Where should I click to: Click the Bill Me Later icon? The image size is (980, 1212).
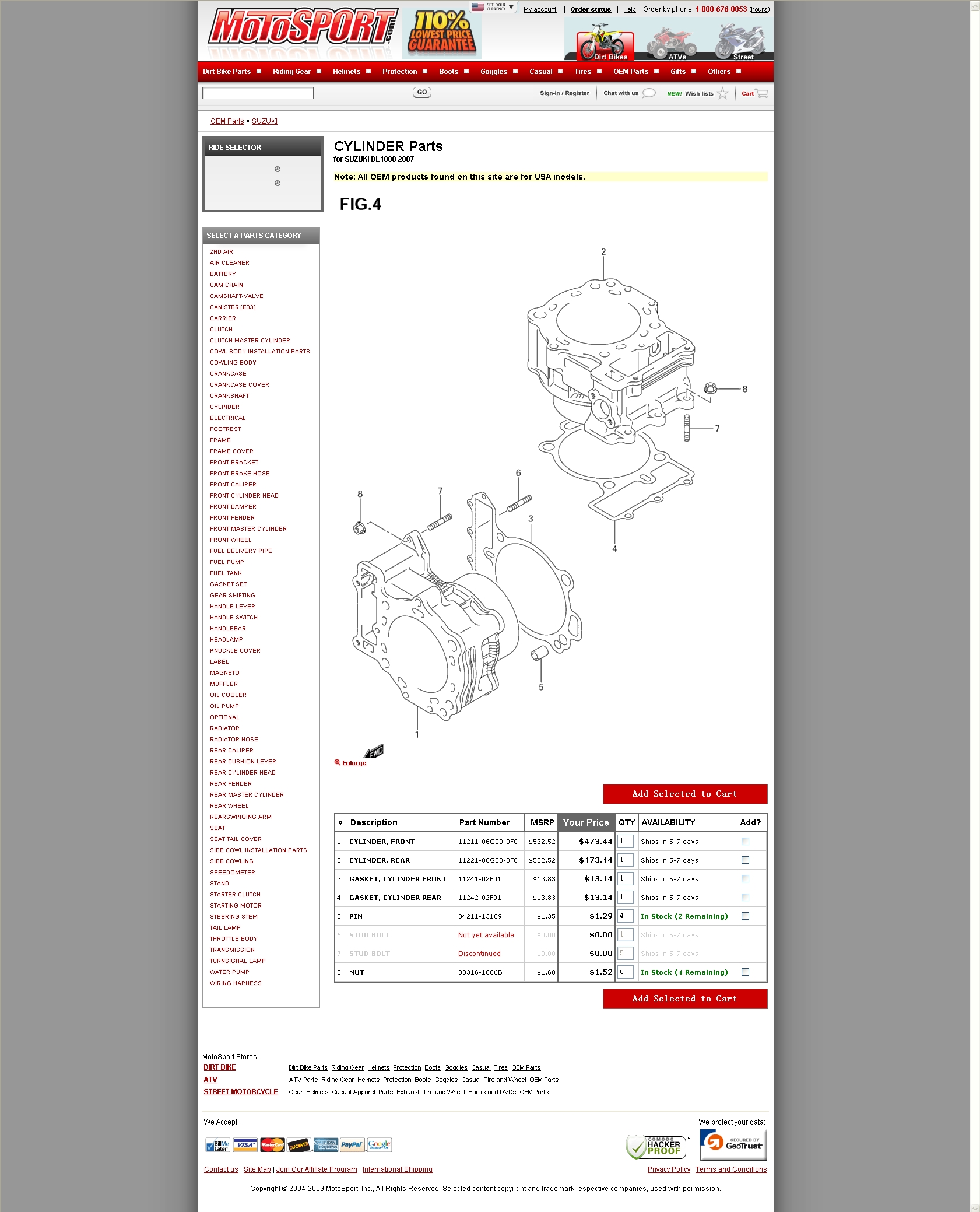[219, 1145]
